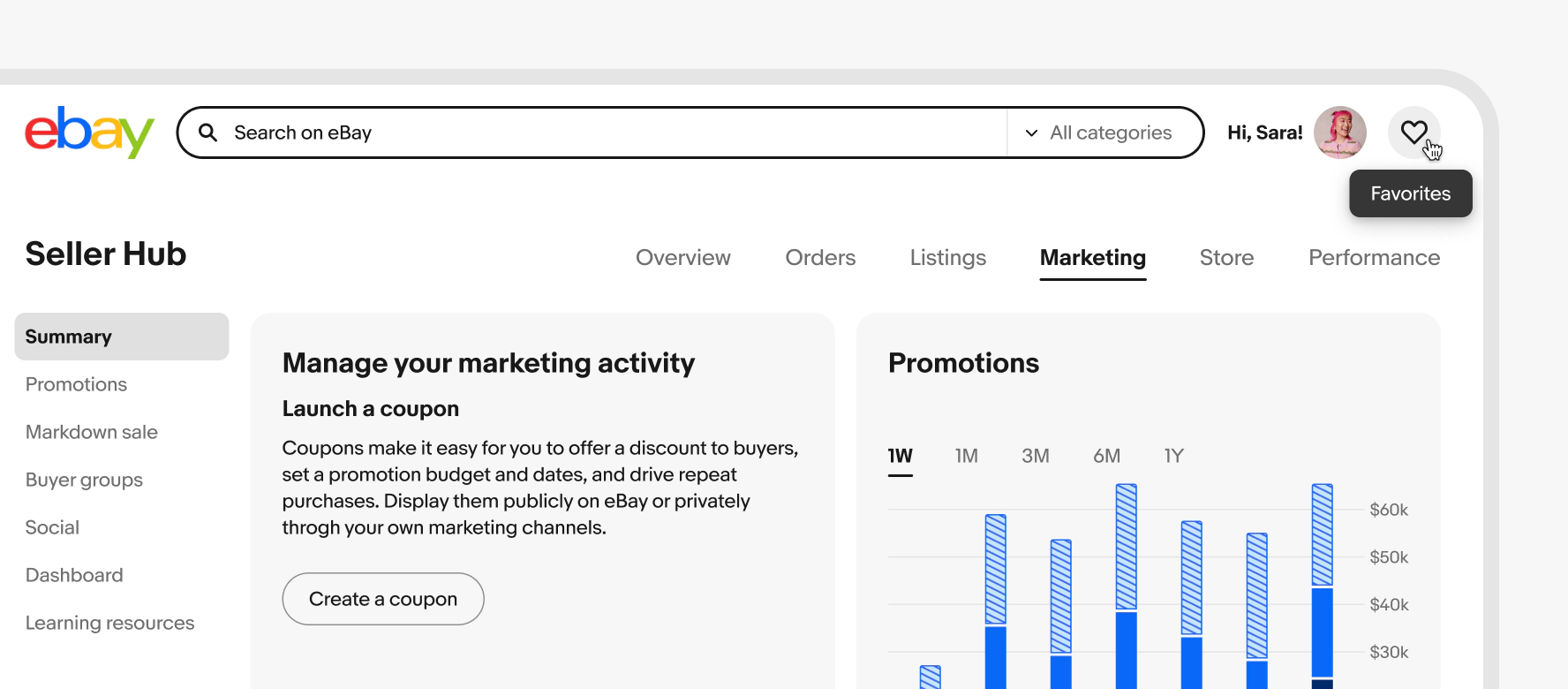This screenshot has width=1568, height=689.
Task: Navigate to Social in sidebar
Action: pos(52,527)
